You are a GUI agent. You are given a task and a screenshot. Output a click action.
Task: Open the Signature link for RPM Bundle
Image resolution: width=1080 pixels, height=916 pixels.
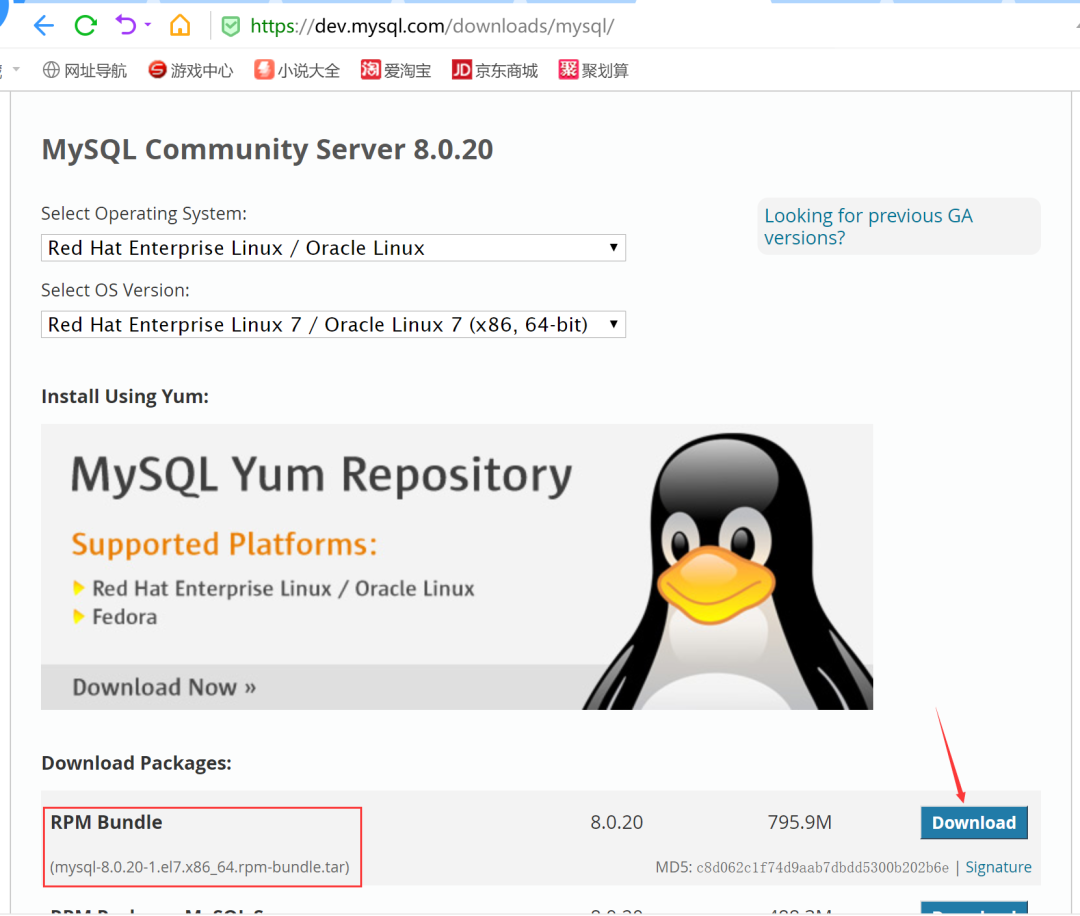pyautogui.click(x=998, y=867)
